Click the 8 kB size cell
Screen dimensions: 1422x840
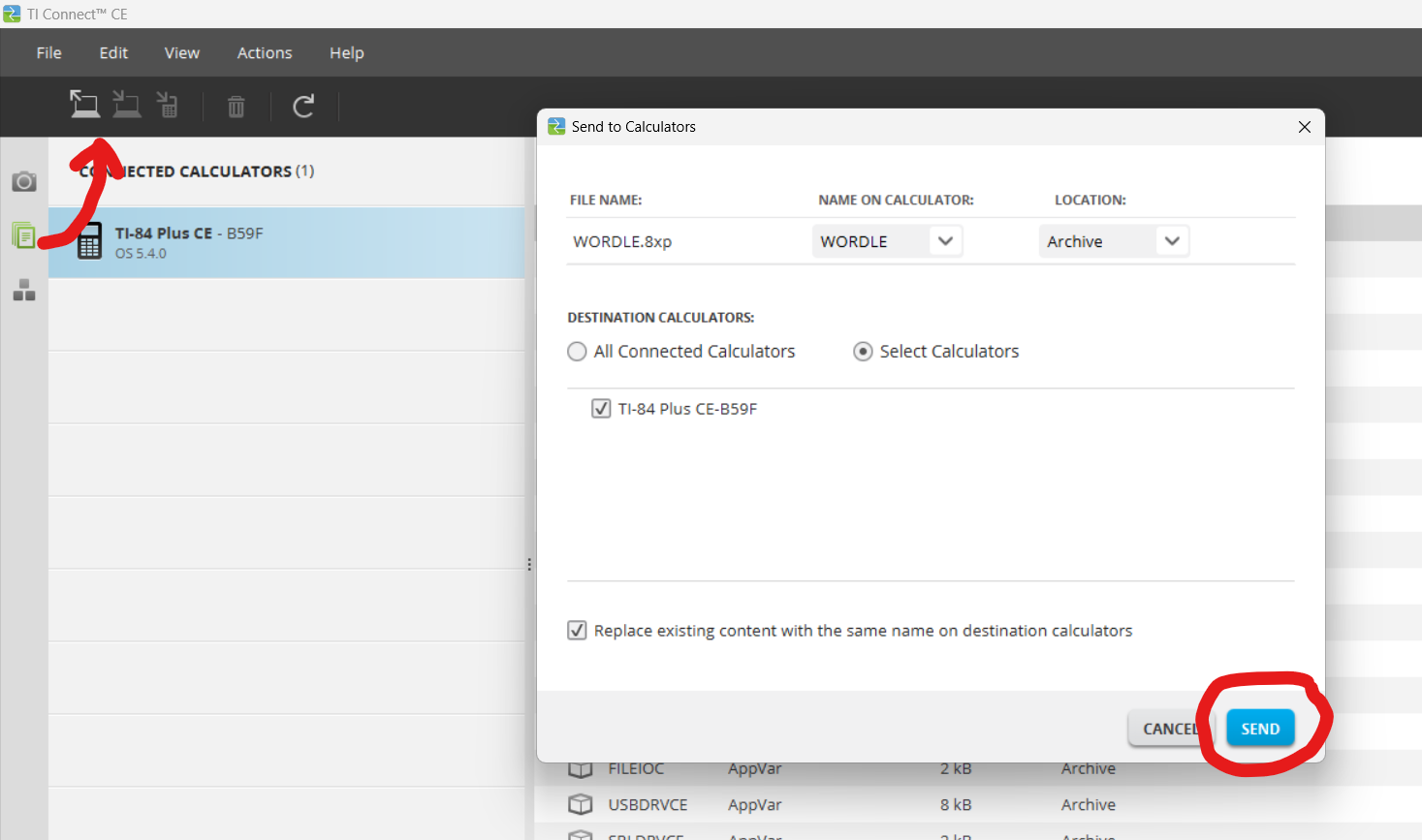point(956,805)
